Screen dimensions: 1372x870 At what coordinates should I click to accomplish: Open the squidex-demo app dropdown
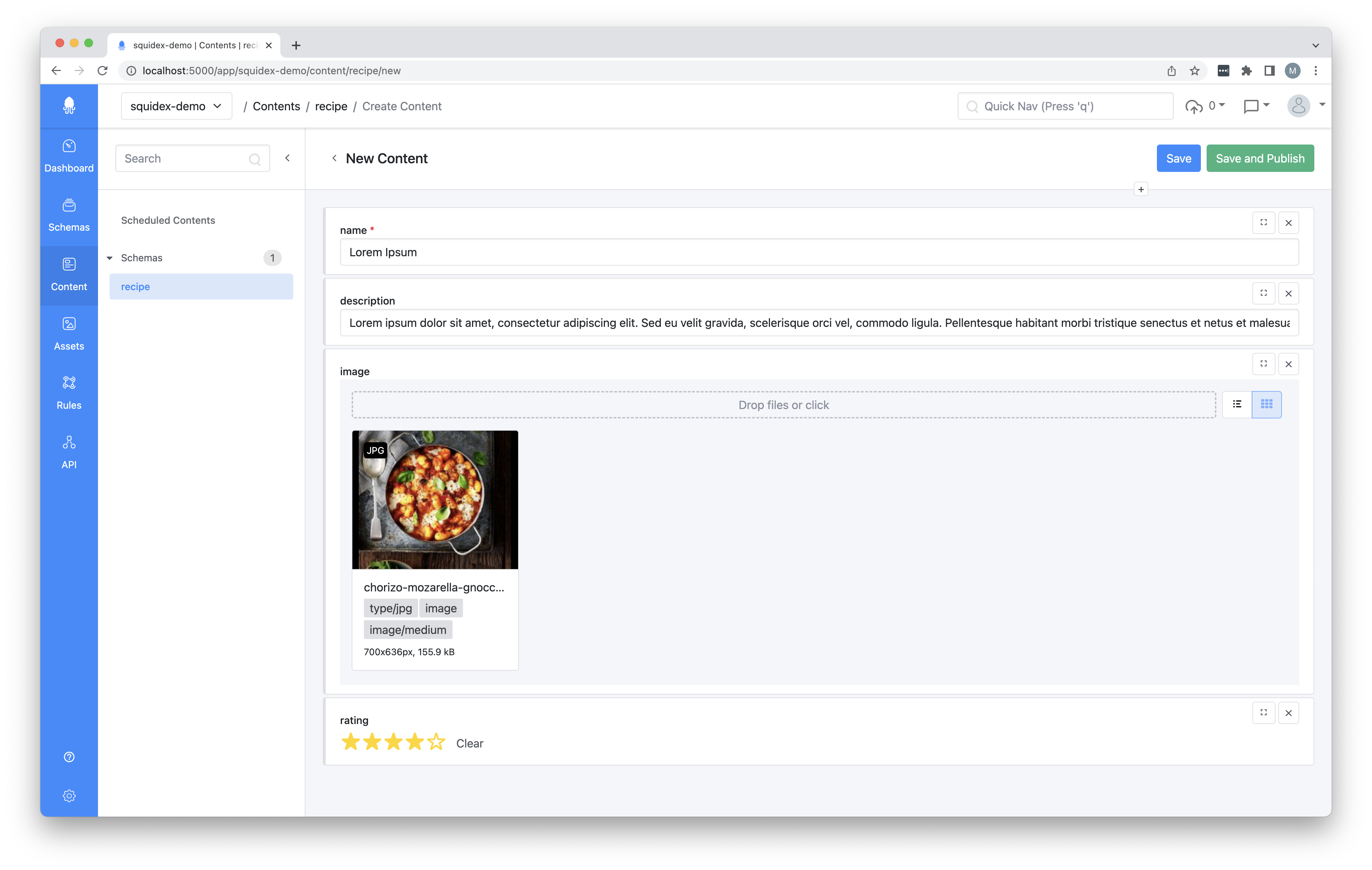click(175, 105)
